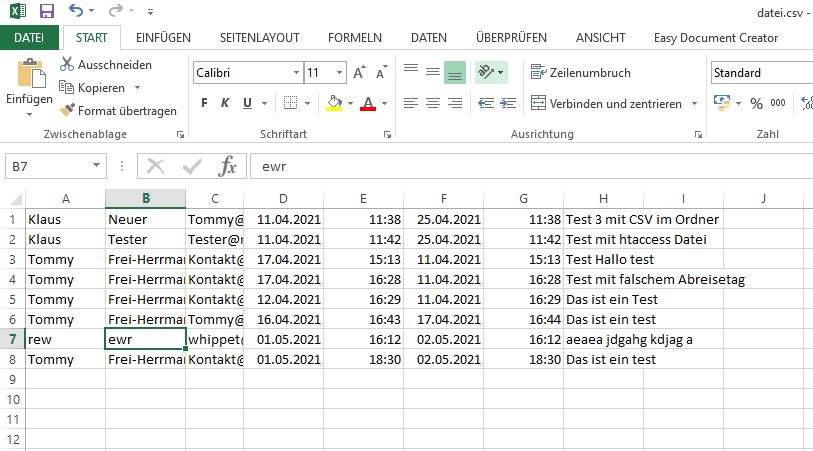Screen dimensions: 813x451
Task: Open the Quick Access Toolbar customize arrow
Action: point(150,11)
